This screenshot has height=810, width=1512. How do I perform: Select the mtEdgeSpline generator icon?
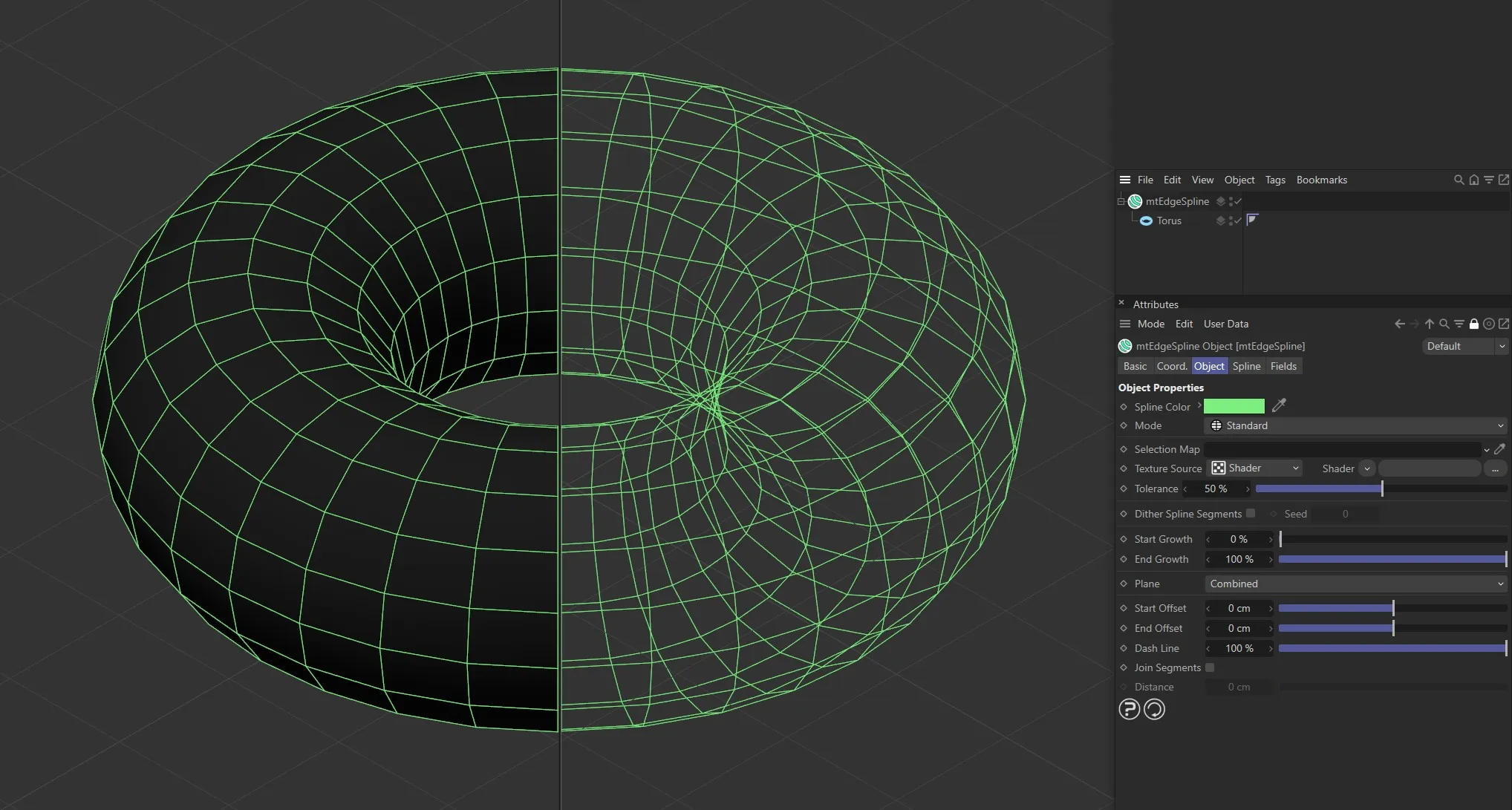(1135, 201)
